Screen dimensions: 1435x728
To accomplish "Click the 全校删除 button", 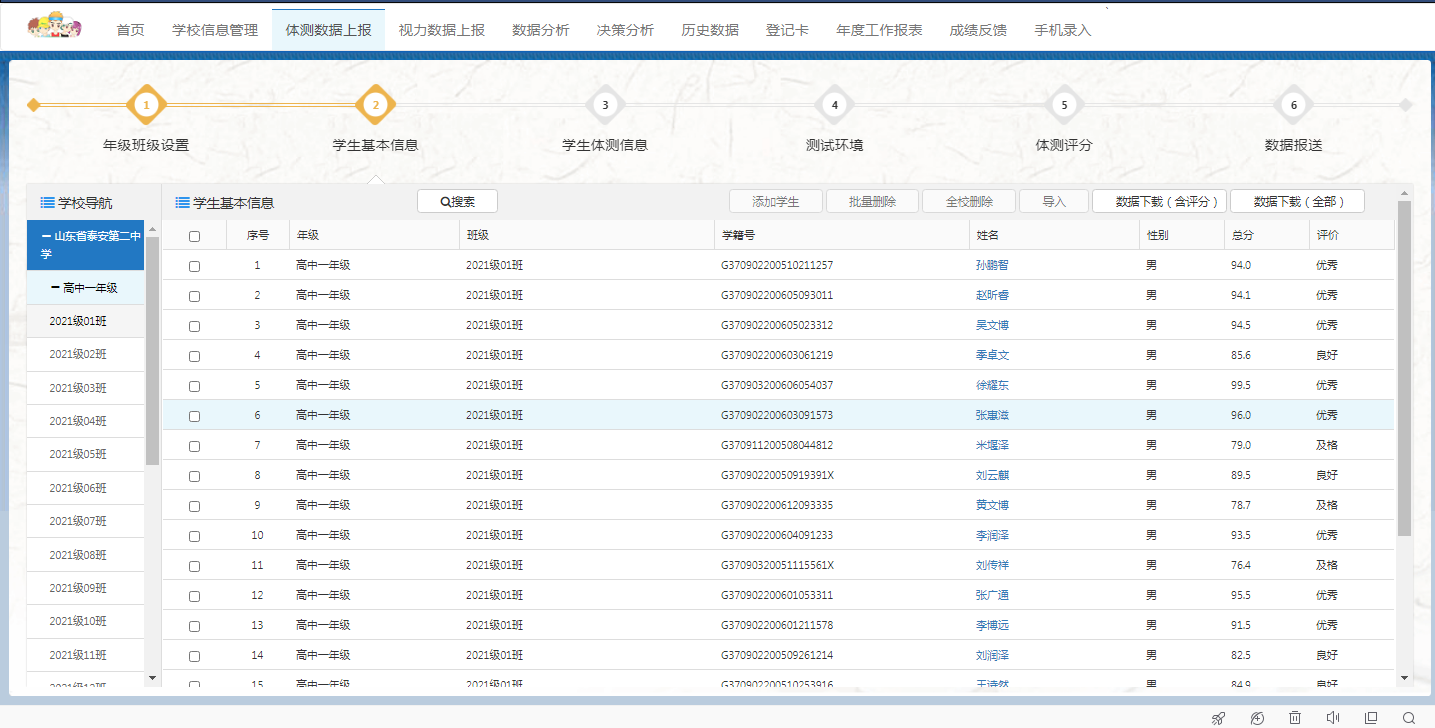I will (969, 201).
